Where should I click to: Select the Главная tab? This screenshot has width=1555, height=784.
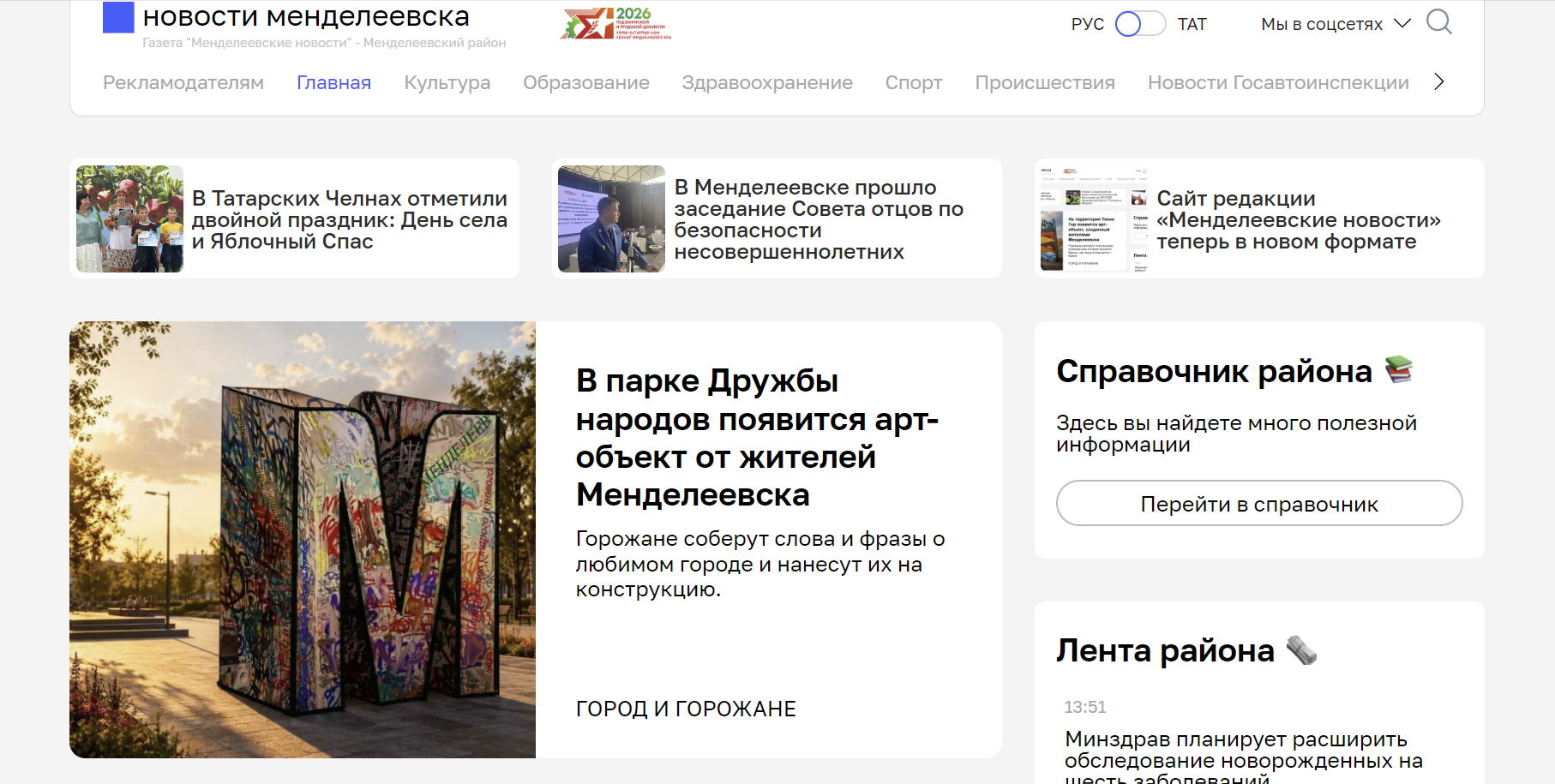(x=334, y=82)
